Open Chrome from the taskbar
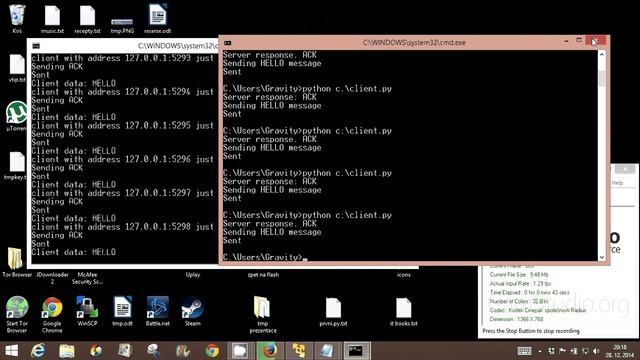The height and width of the screenshot is (360, 640). pyautogui.click(x=212, y=351)
